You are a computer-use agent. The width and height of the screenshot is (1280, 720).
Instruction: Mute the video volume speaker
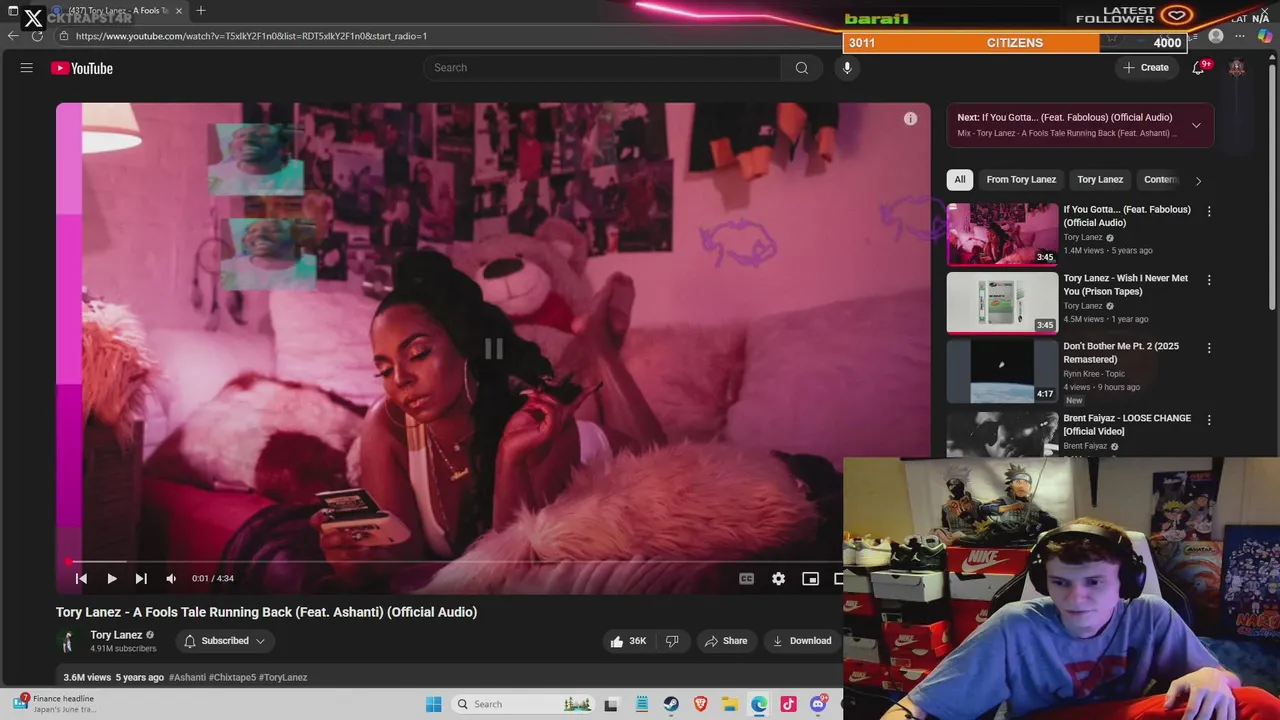coord(171,579)
